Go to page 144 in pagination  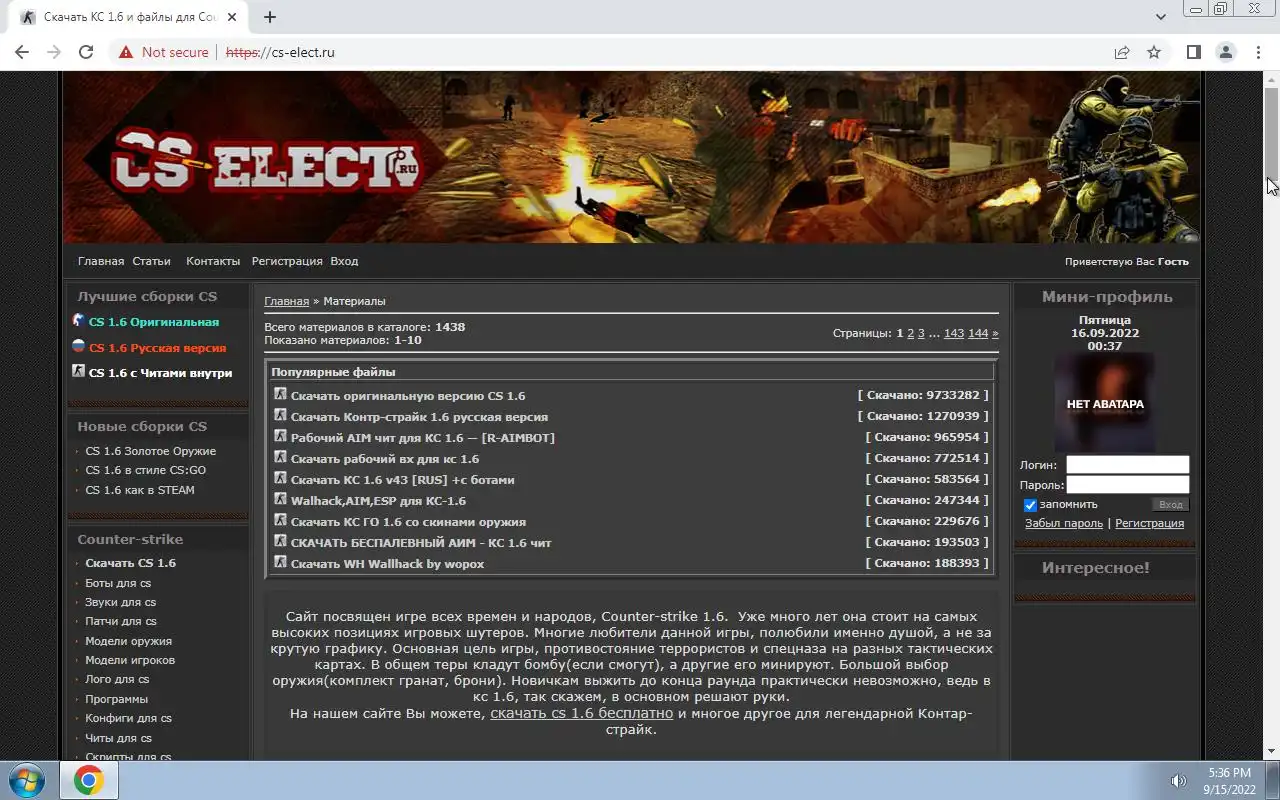978,333
